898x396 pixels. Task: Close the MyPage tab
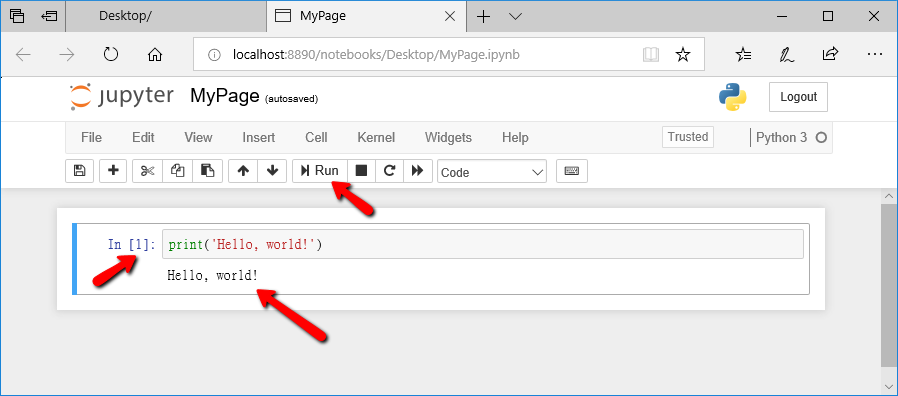(450, 16)
